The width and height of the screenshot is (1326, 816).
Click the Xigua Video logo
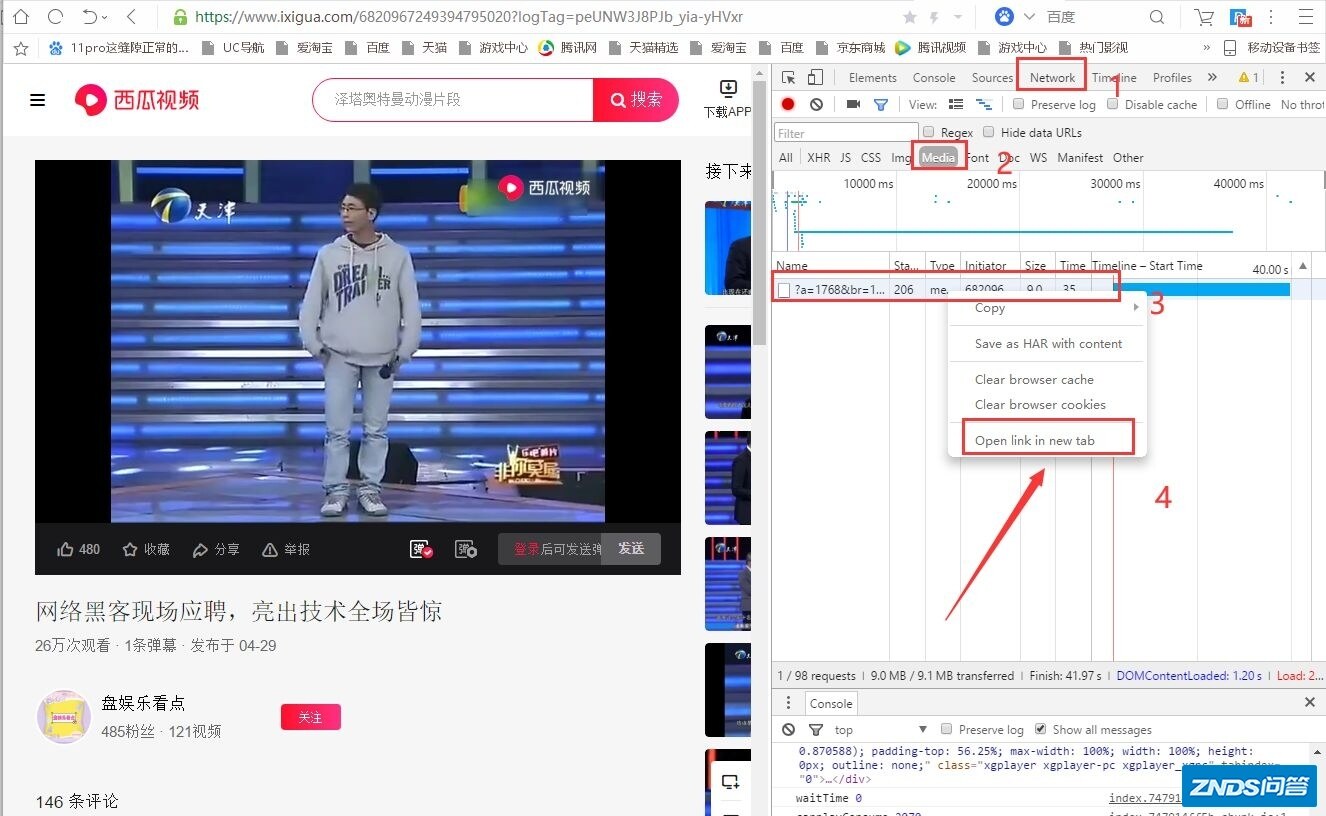[x=137, y=99]
